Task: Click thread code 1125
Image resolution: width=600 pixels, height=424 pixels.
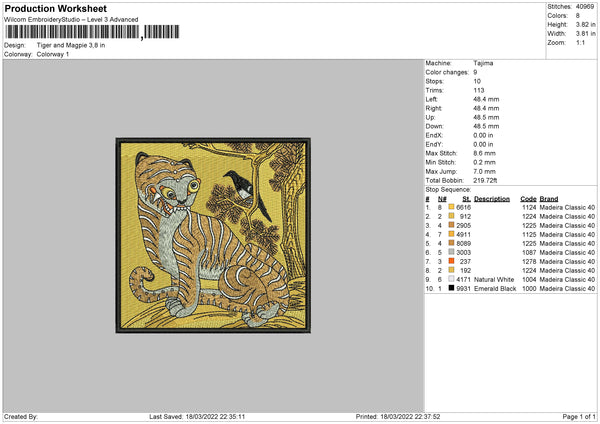Action: pyautogui.click(x=529, y=235)
